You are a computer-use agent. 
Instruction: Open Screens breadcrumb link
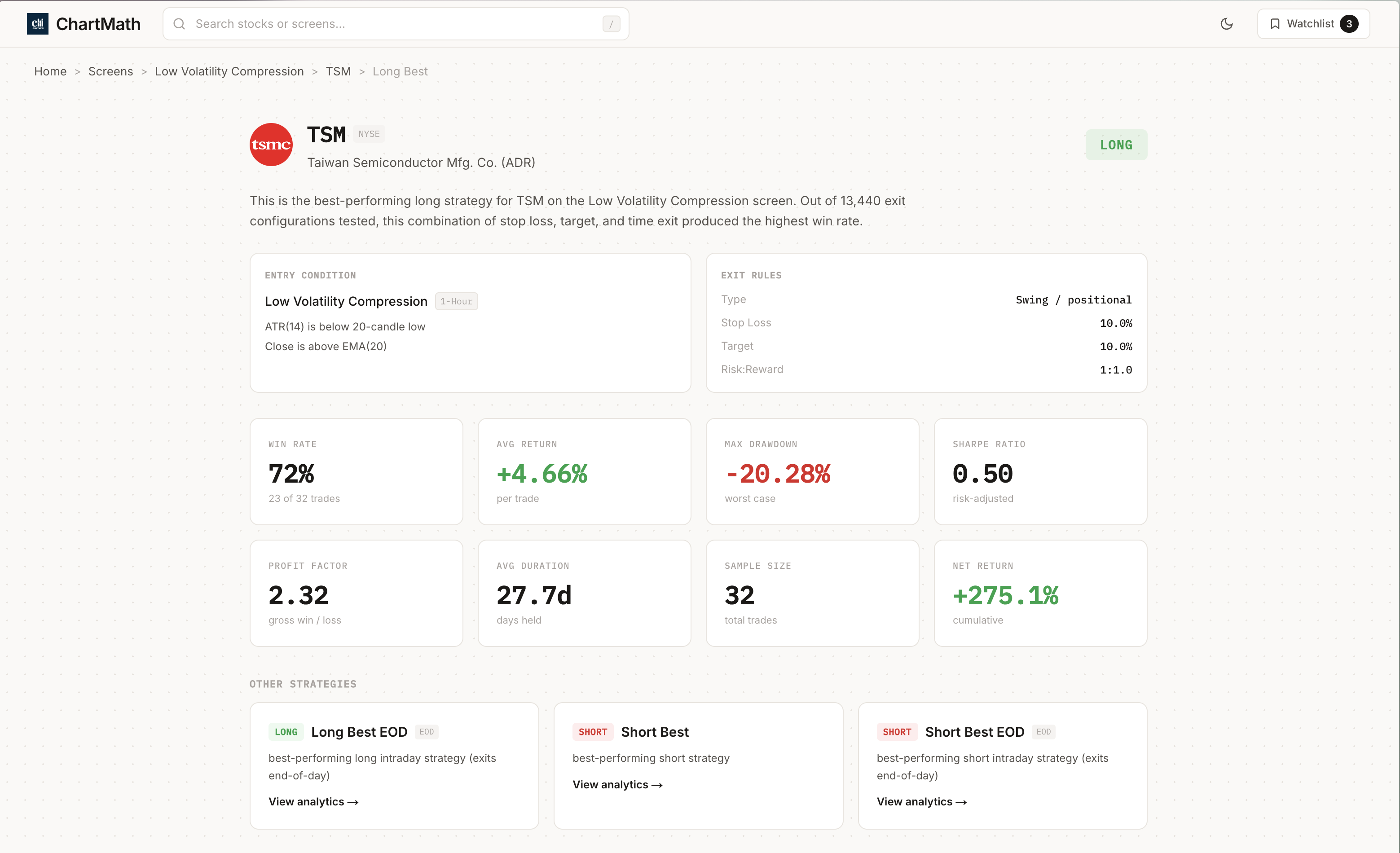tap(110, 71)
